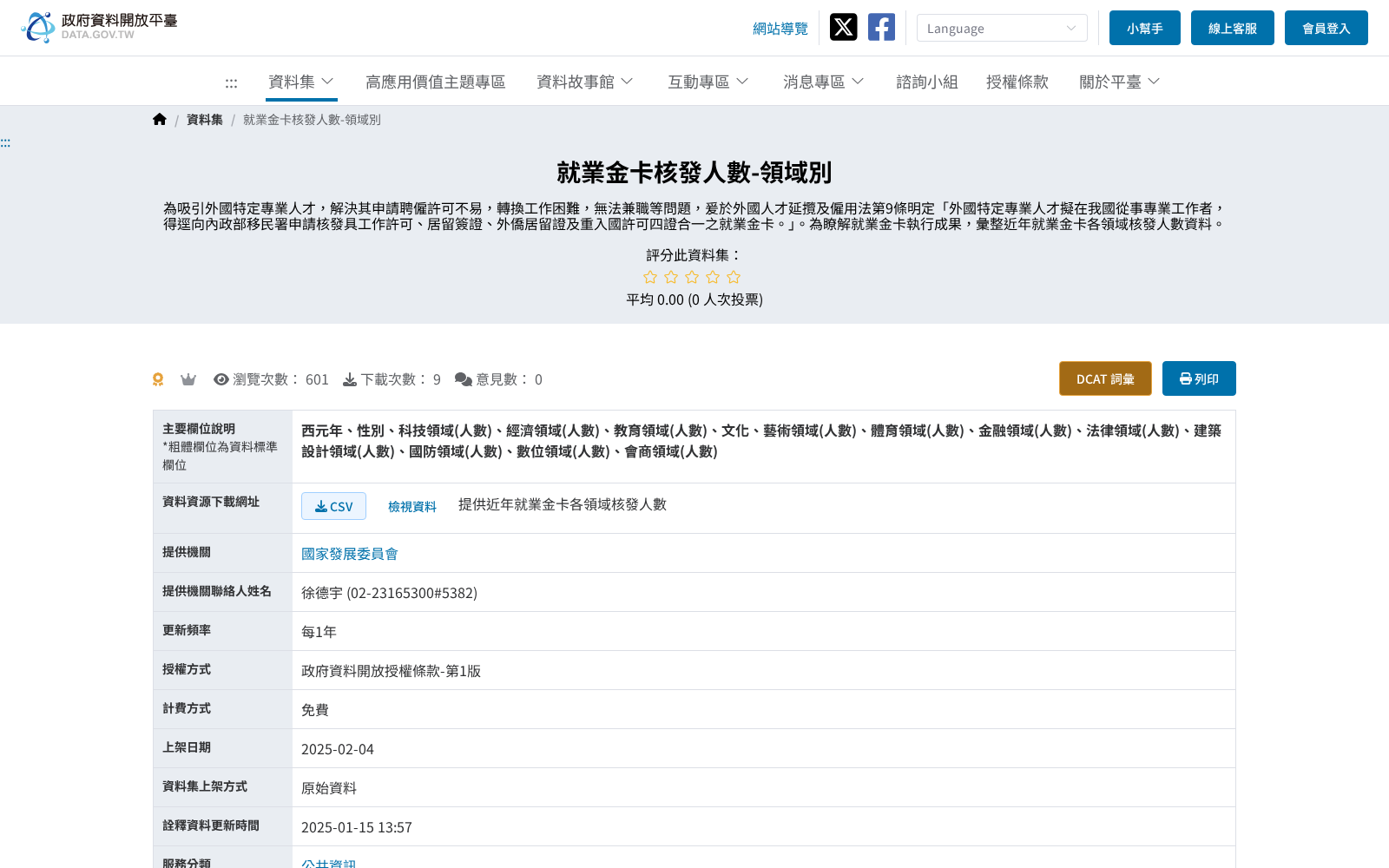Click the crown icon near view count
Screen dimensions: 1389x868
(188, 379)
